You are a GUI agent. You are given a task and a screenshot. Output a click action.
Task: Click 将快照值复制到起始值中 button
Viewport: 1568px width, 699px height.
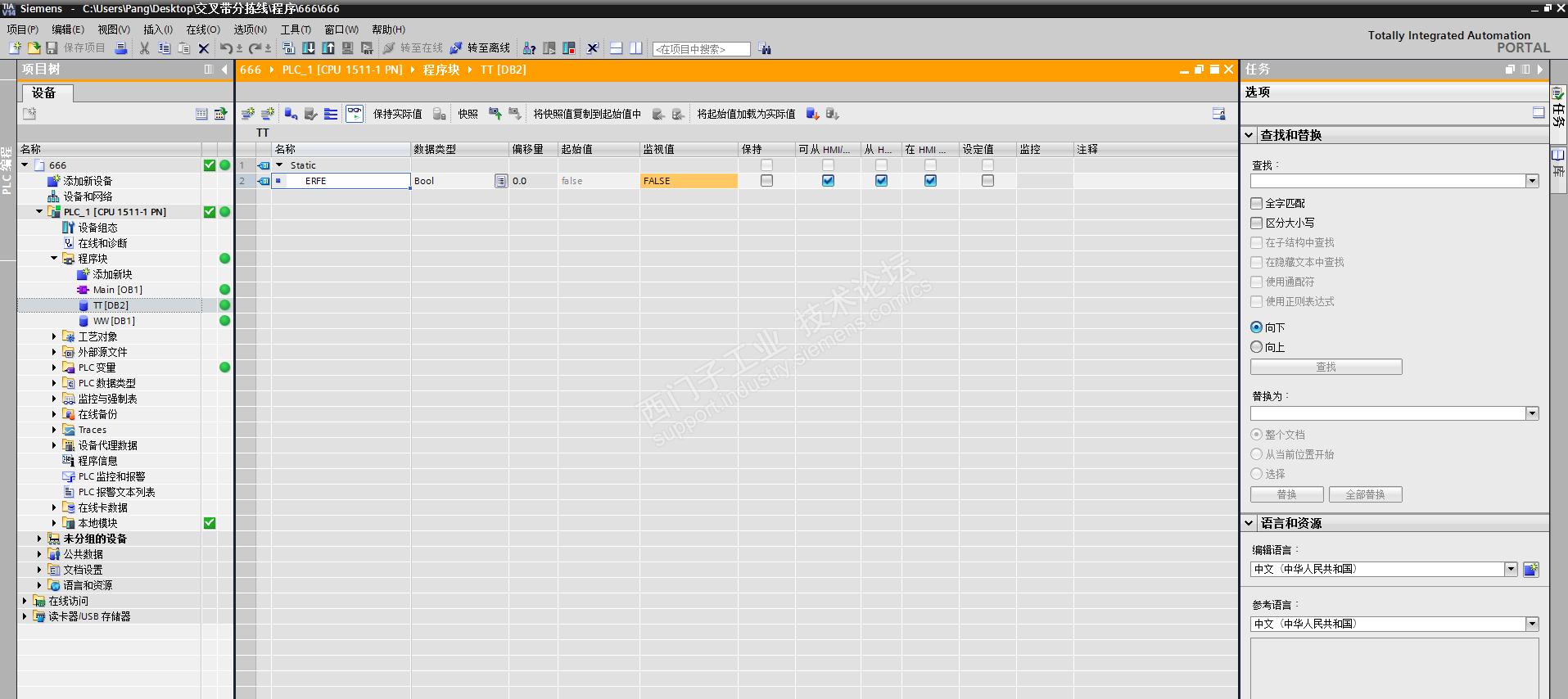pyautogui.click(x=587, y=114)
